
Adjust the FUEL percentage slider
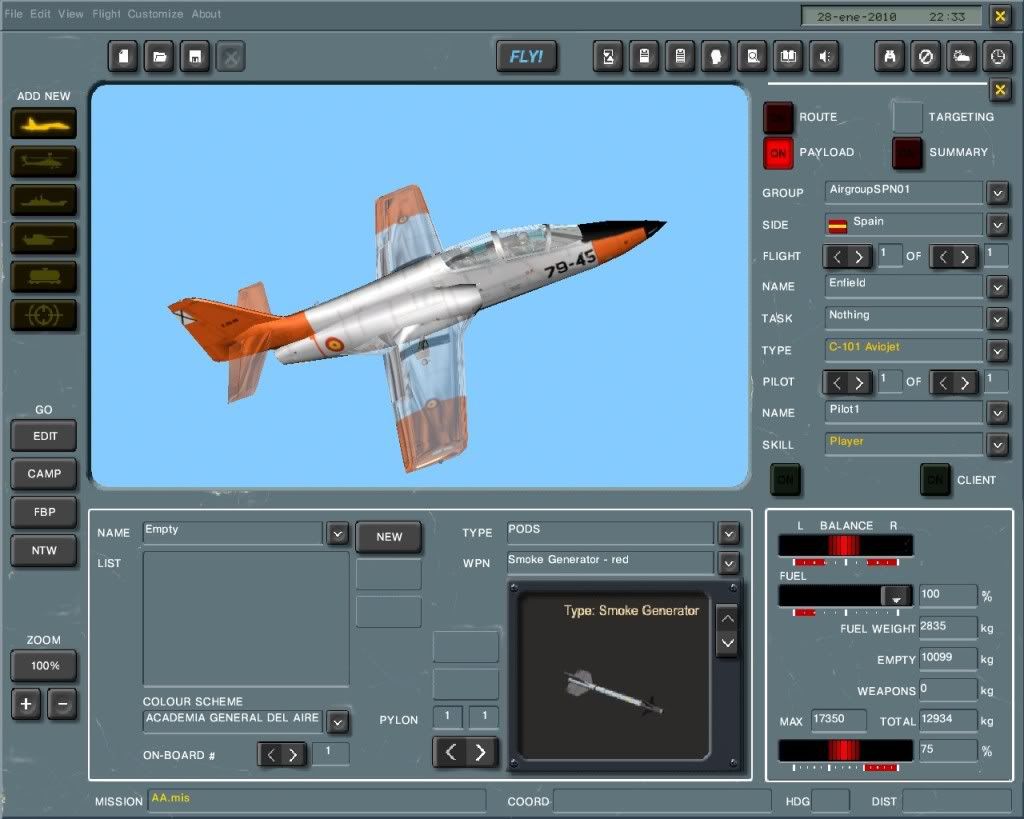point(896,594)
